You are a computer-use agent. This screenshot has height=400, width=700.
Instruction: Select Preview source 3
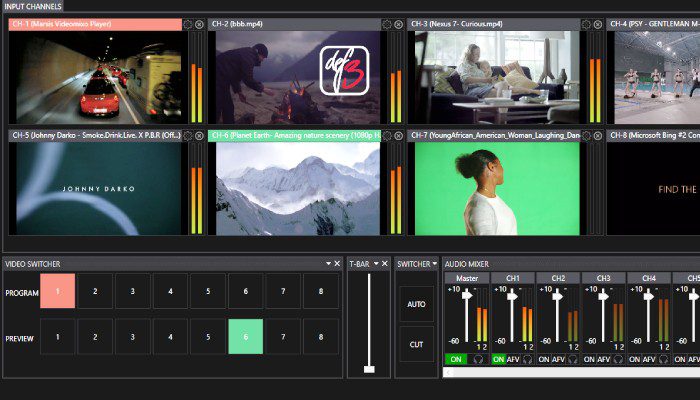pos(133,337)
